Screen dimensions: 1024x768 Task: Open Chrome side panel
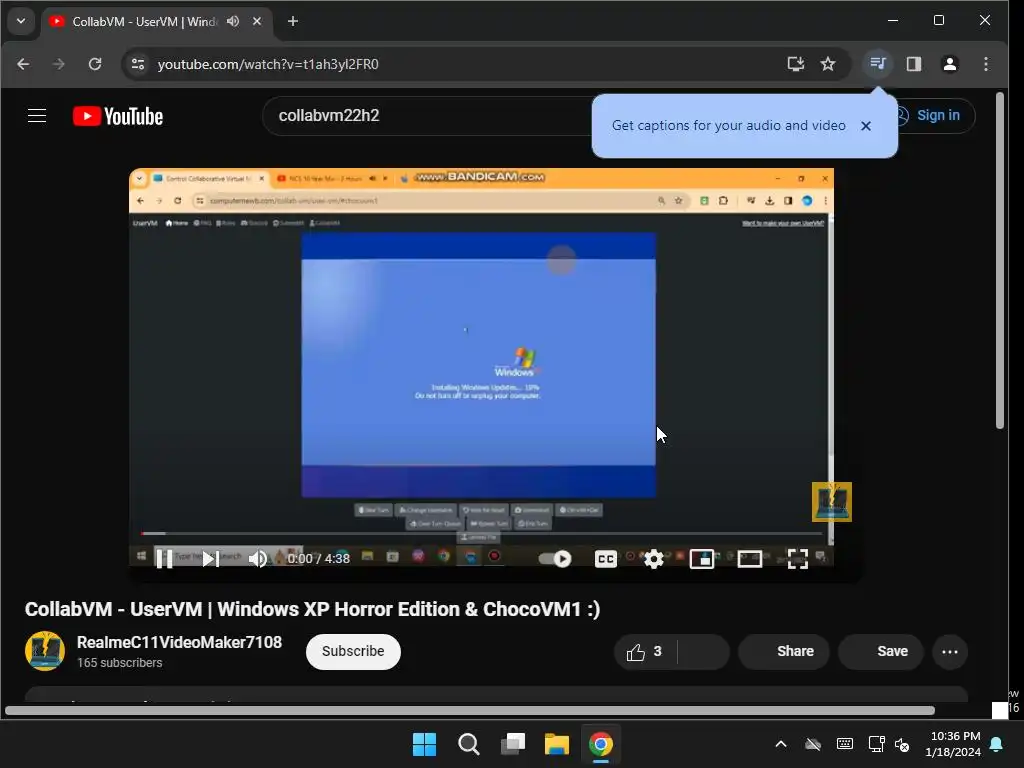pos(914,64)
